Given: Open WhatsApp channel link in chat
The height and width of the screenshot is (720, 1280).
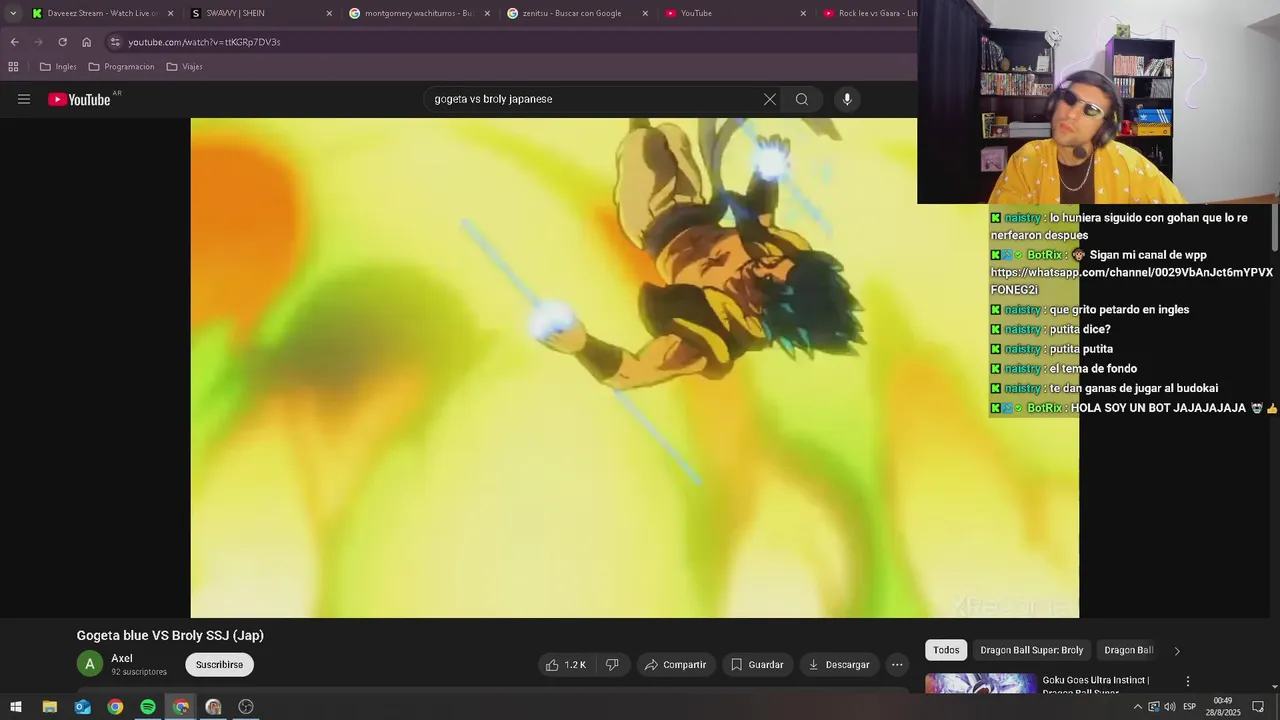Looking at the screenshot, I should [1131, 281].
